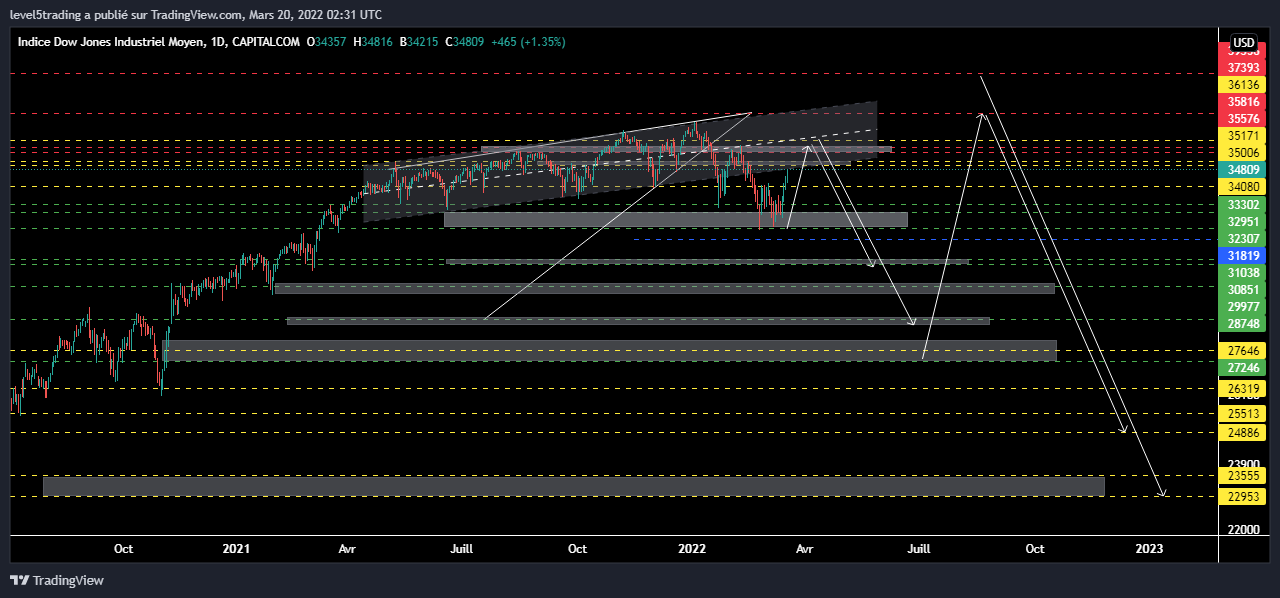Click the 34080 yellow price label
The width and height of the screenshot is (1280, 598).
(x=1244, y=187)
